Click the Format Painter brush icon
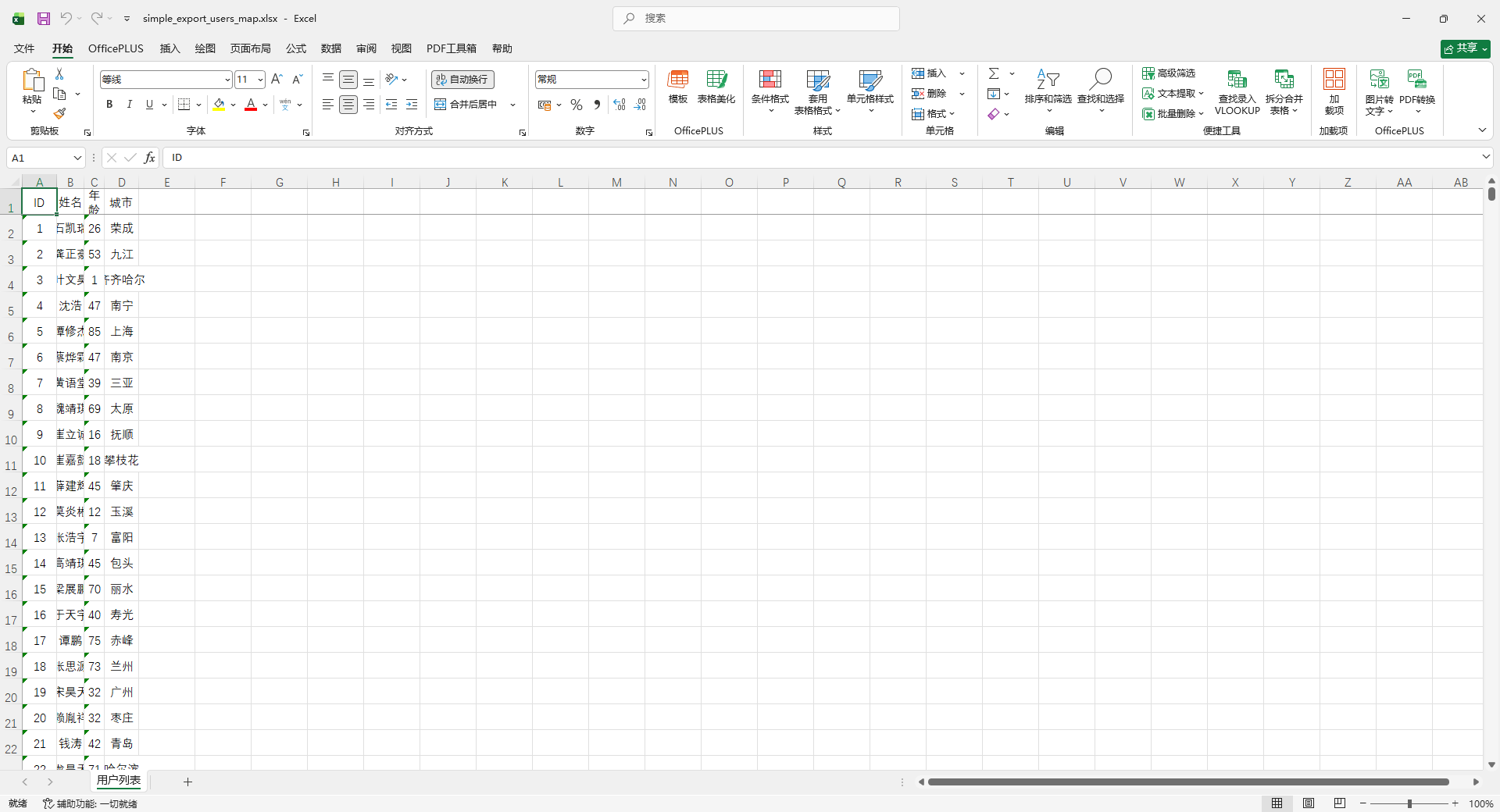Image resolution: width=1500 pixels, height=812 pixels. [x=59, y=113]
